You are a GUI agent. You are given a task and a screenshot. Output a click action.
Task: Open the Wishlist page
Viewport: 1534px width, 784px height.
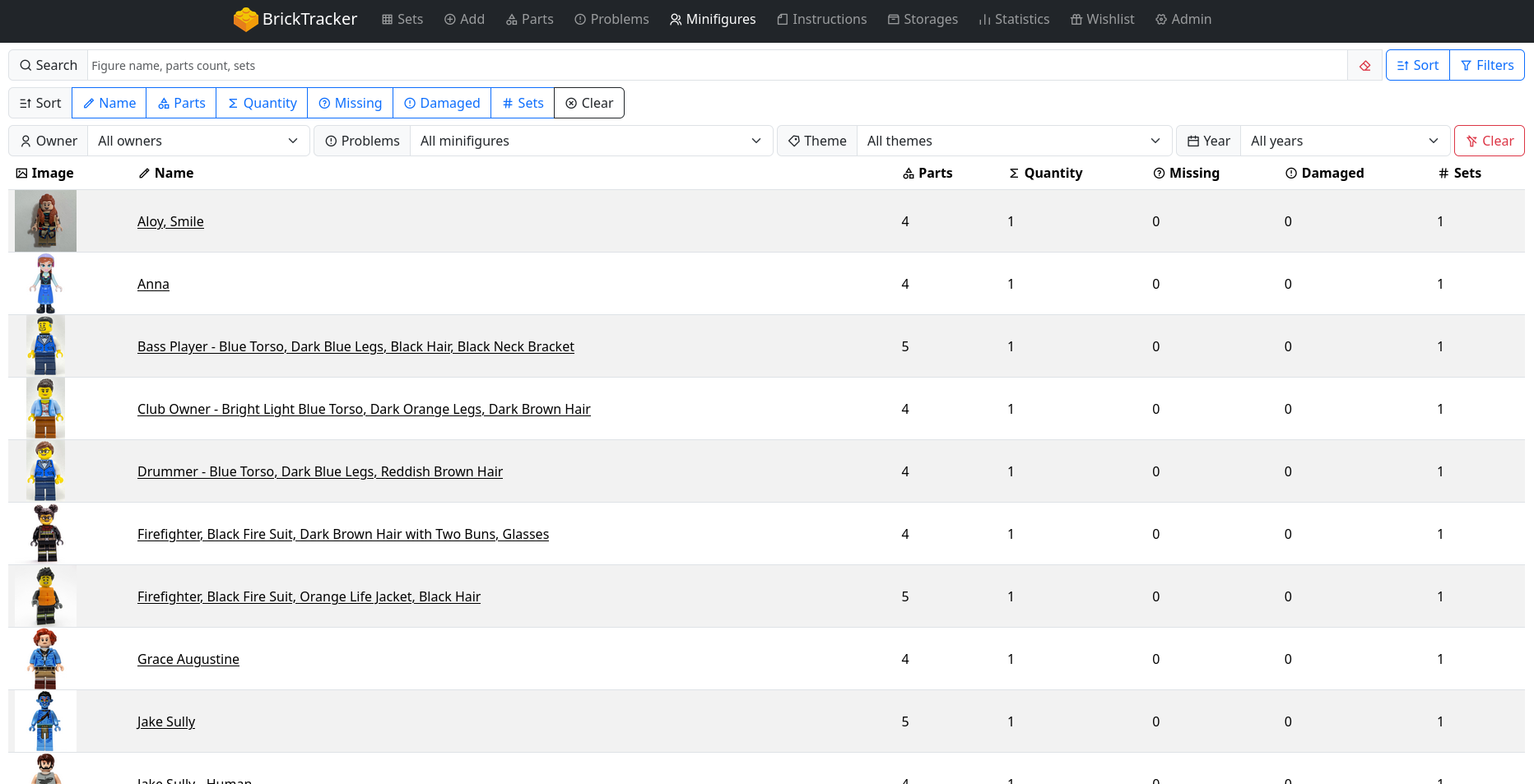tap(1102, 19)
